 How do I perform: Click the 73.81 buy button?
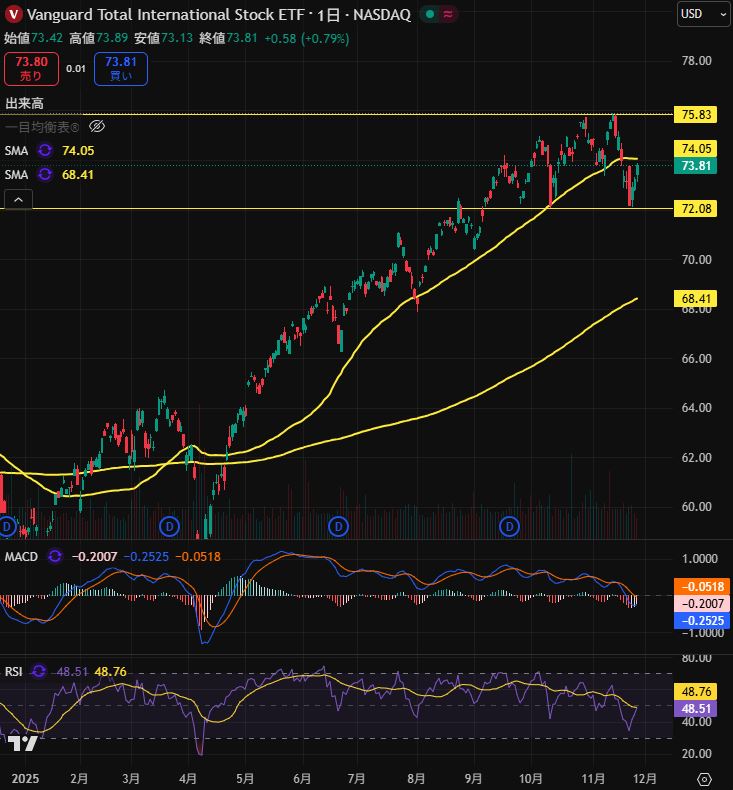[121, 68]
